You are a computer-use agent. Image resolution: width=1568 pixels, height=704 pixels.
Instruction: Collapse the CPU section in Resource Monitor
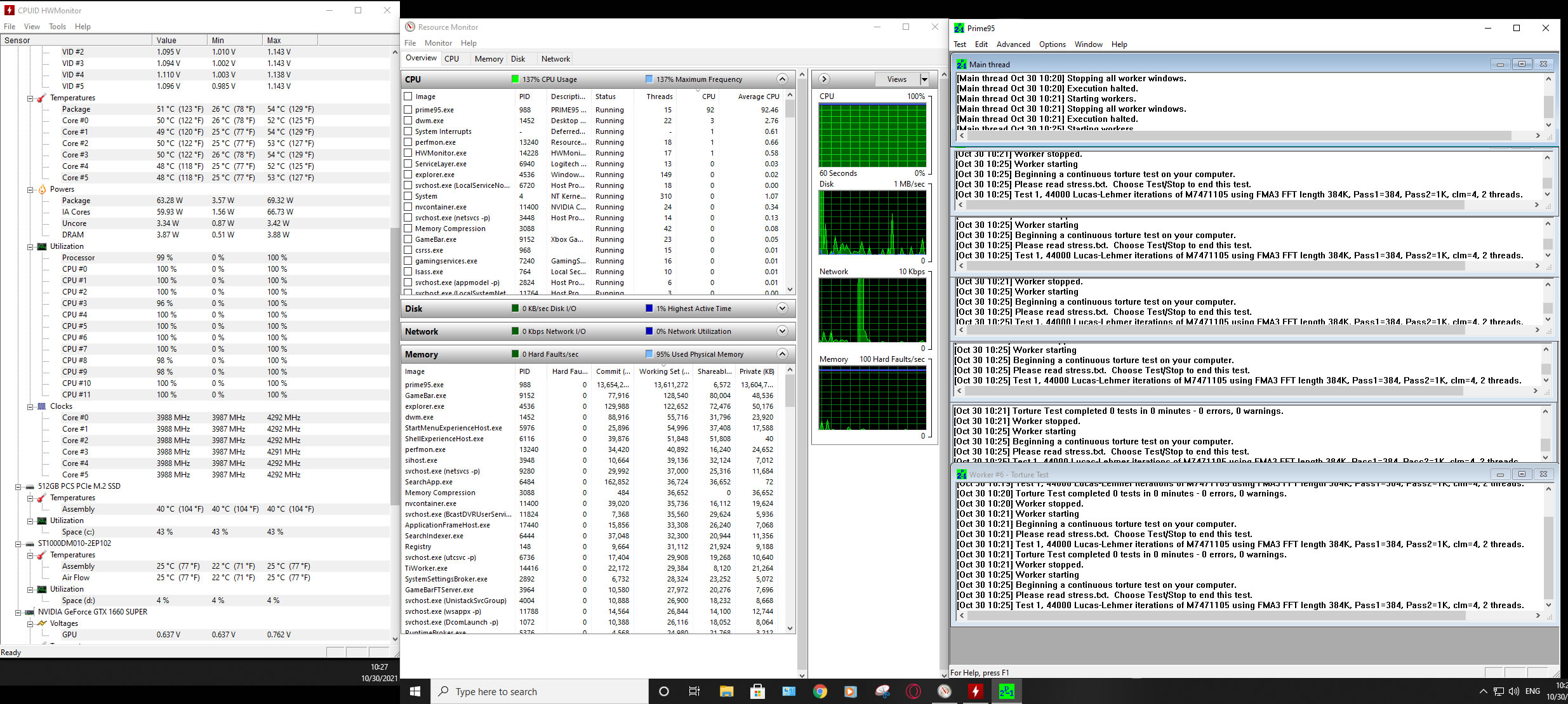coord(782,79)
